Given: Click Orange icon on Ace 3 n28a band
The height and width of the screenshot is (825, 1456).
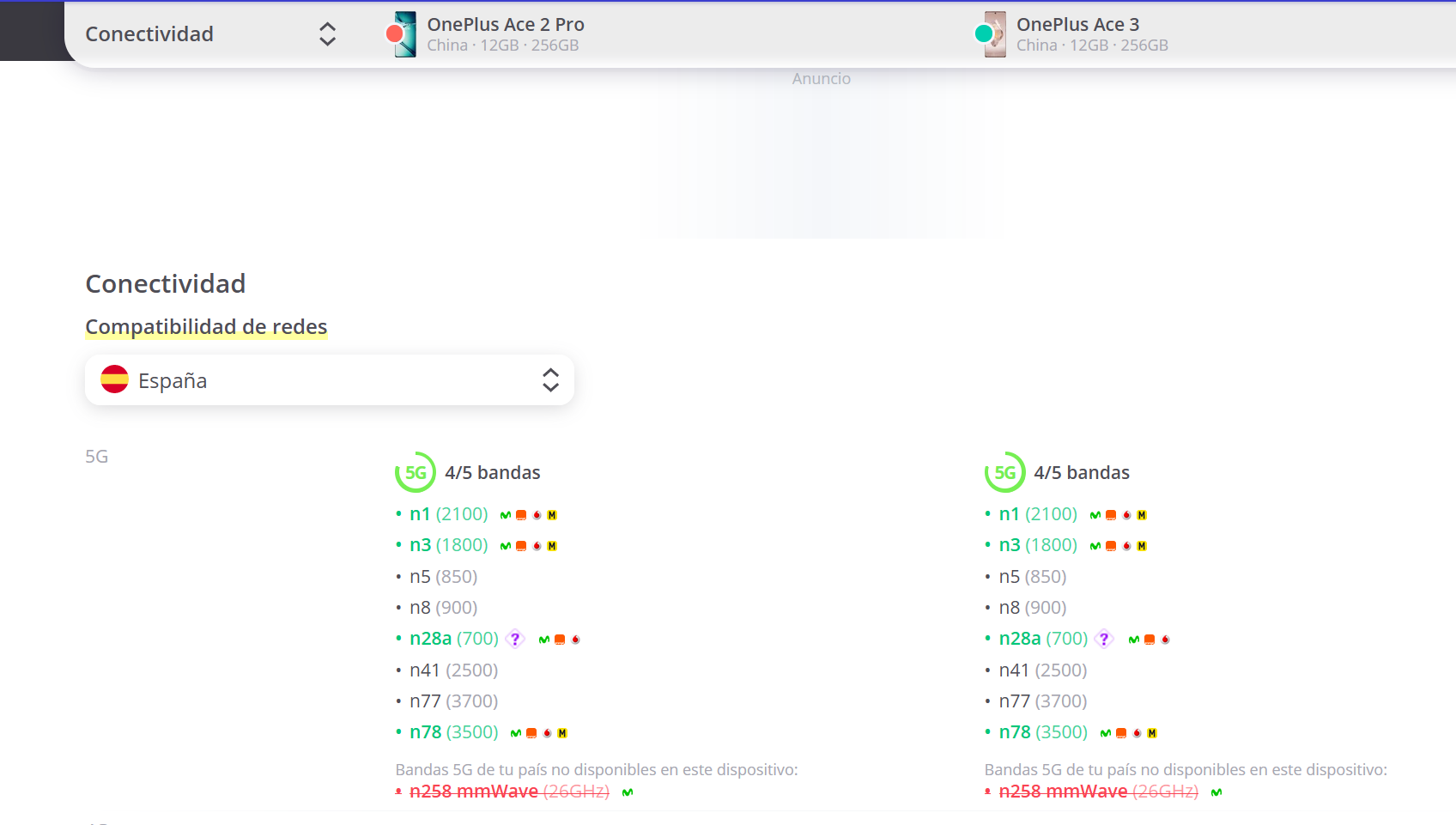Looking at the screenshot, I should tap(1150, 640).
